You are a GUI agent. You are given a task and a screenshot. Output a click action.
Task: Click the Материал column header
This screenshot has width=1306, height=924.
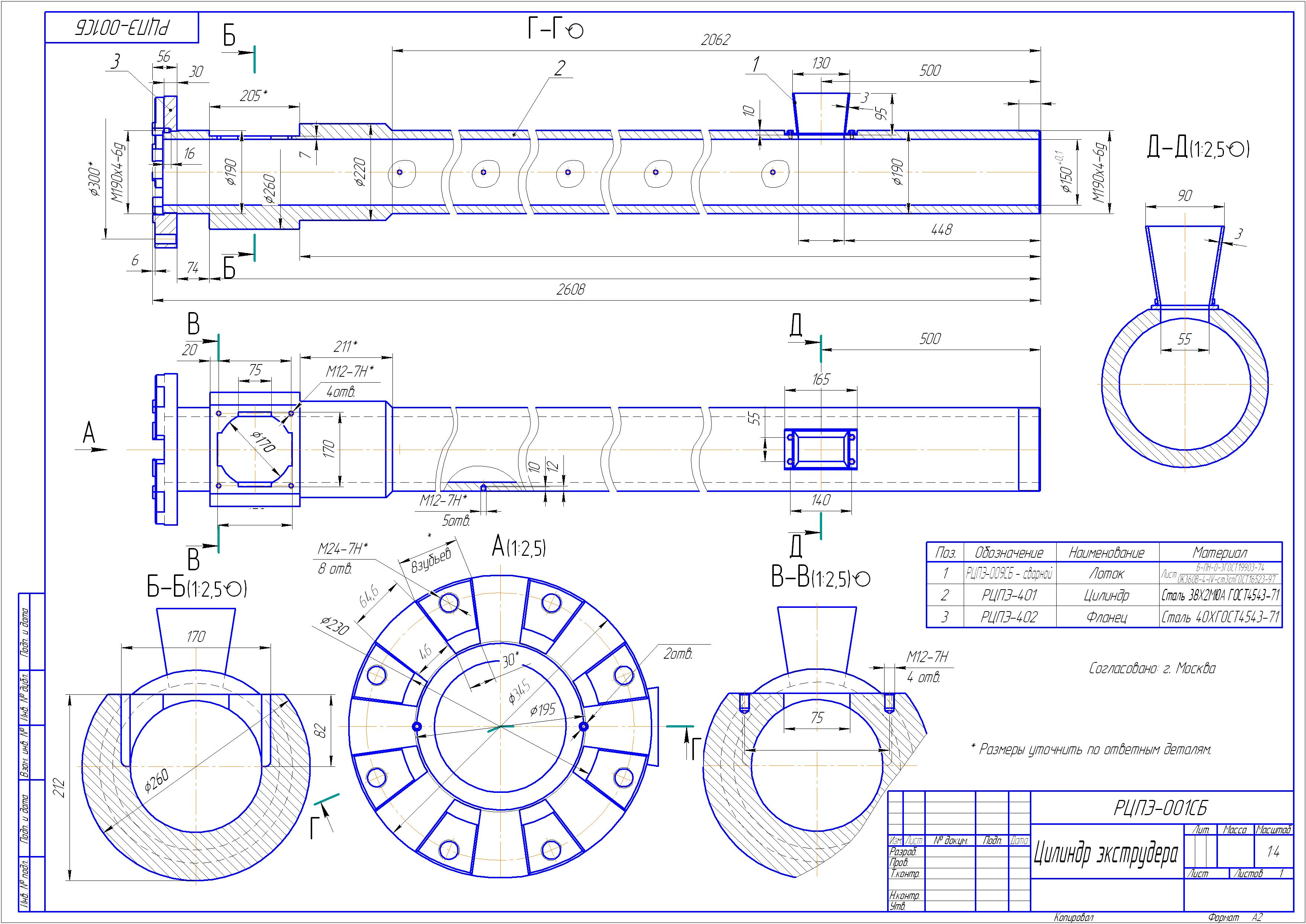point(1220,552)
